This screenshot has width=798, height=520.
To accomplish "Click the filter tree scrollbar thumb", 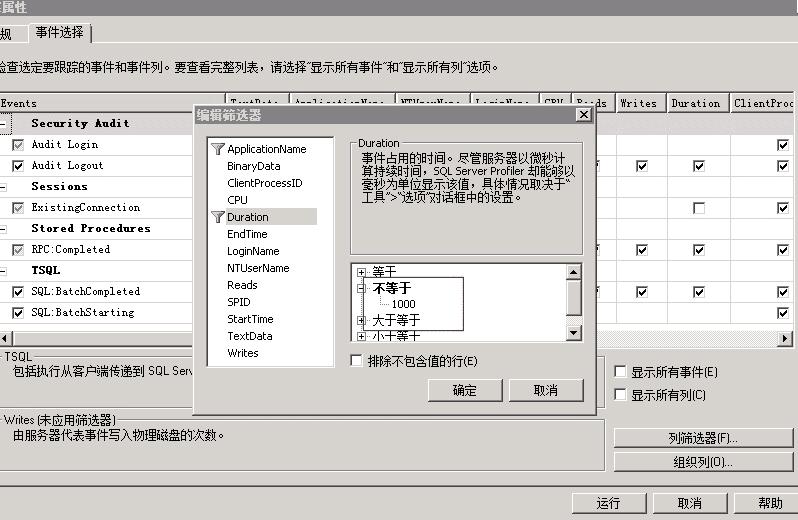I will click(574, 298).
